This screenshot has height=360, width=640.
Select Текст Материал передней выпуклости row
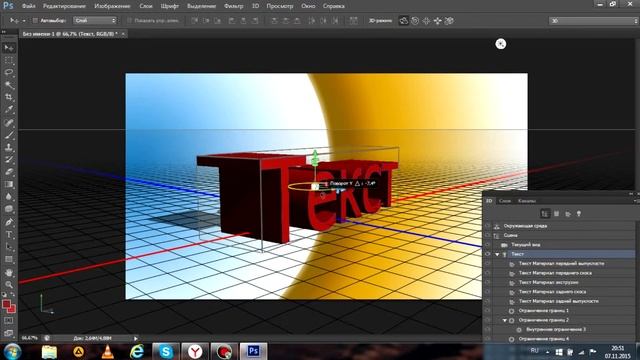pos(561,263)
